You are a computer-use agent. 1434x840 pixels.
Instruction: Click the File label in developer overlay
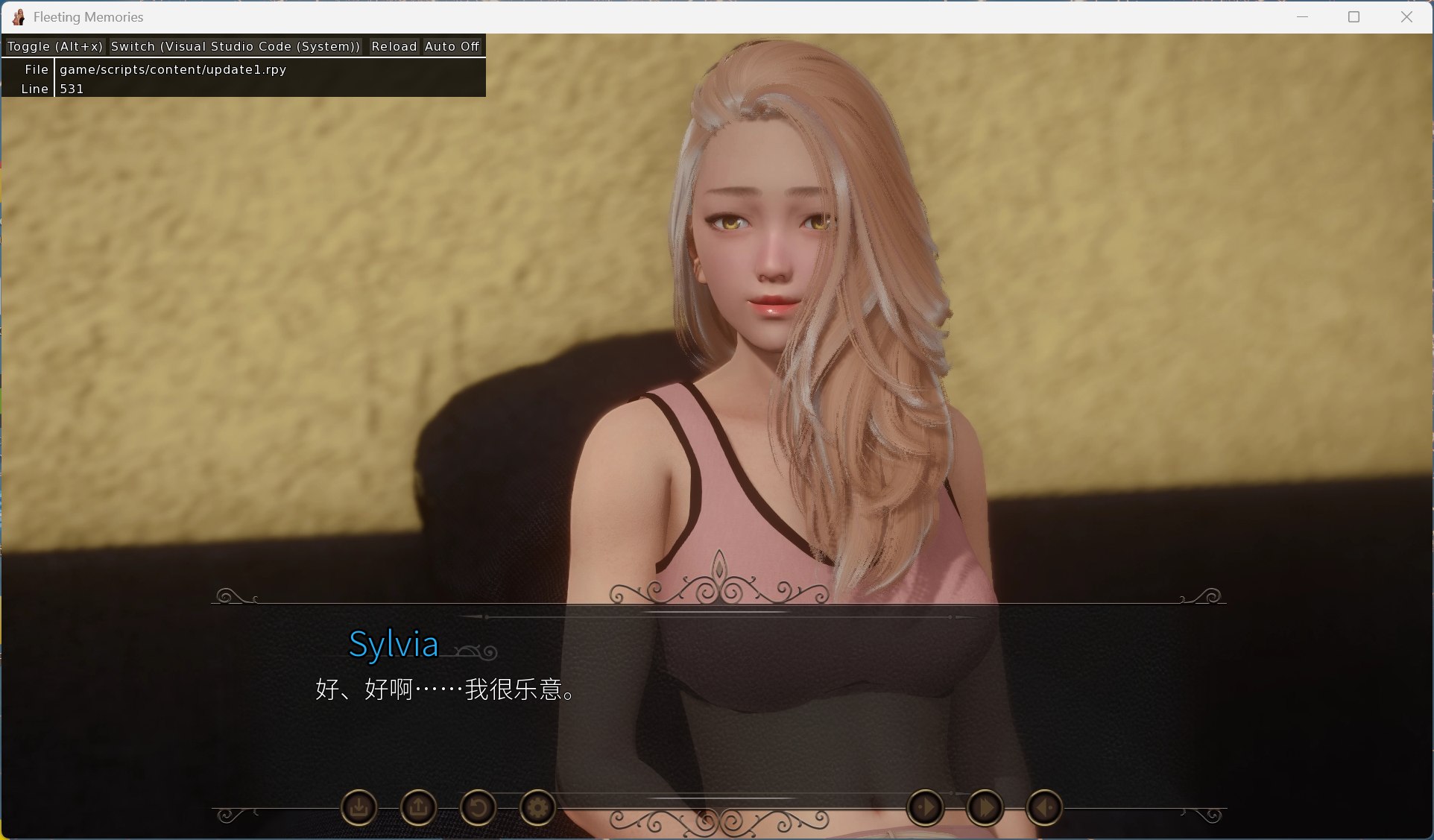(36, 69)
